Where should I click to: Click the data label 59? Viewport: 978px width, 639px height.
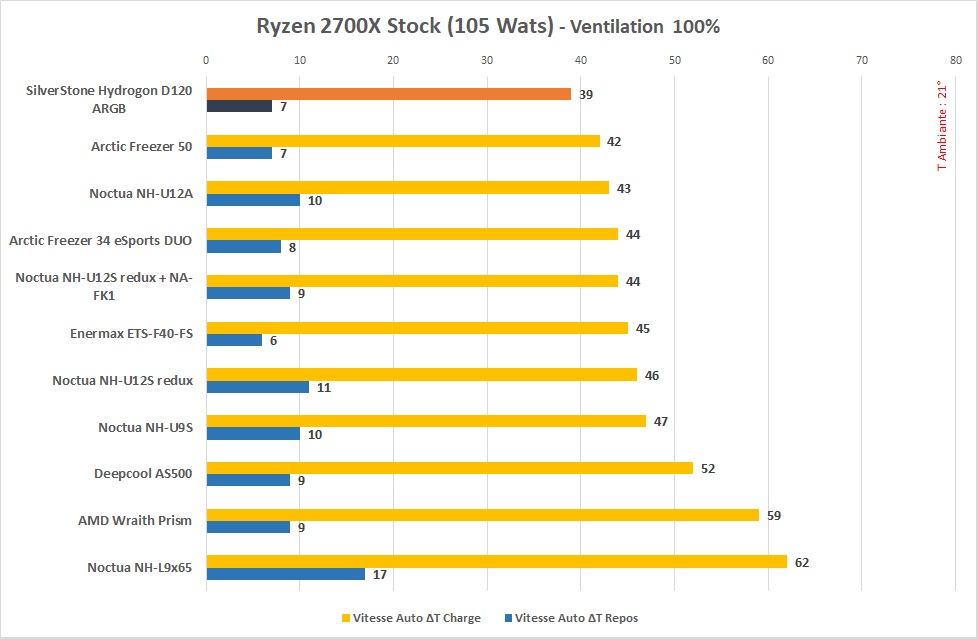pos(774,515)
